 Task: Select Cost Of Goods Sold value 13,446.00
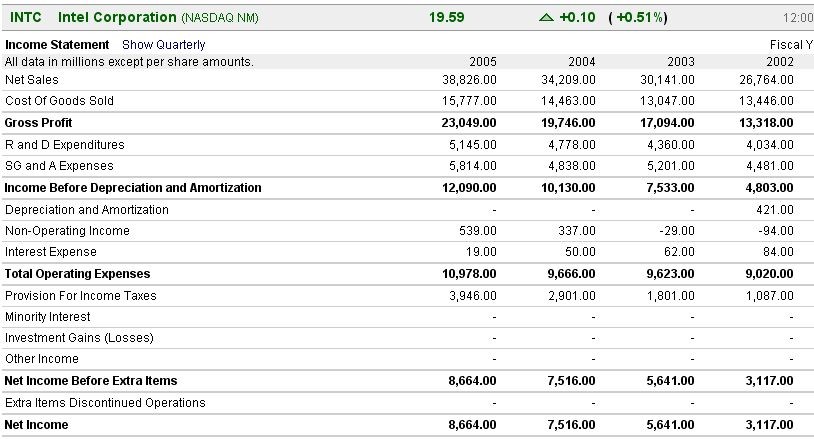766,101
